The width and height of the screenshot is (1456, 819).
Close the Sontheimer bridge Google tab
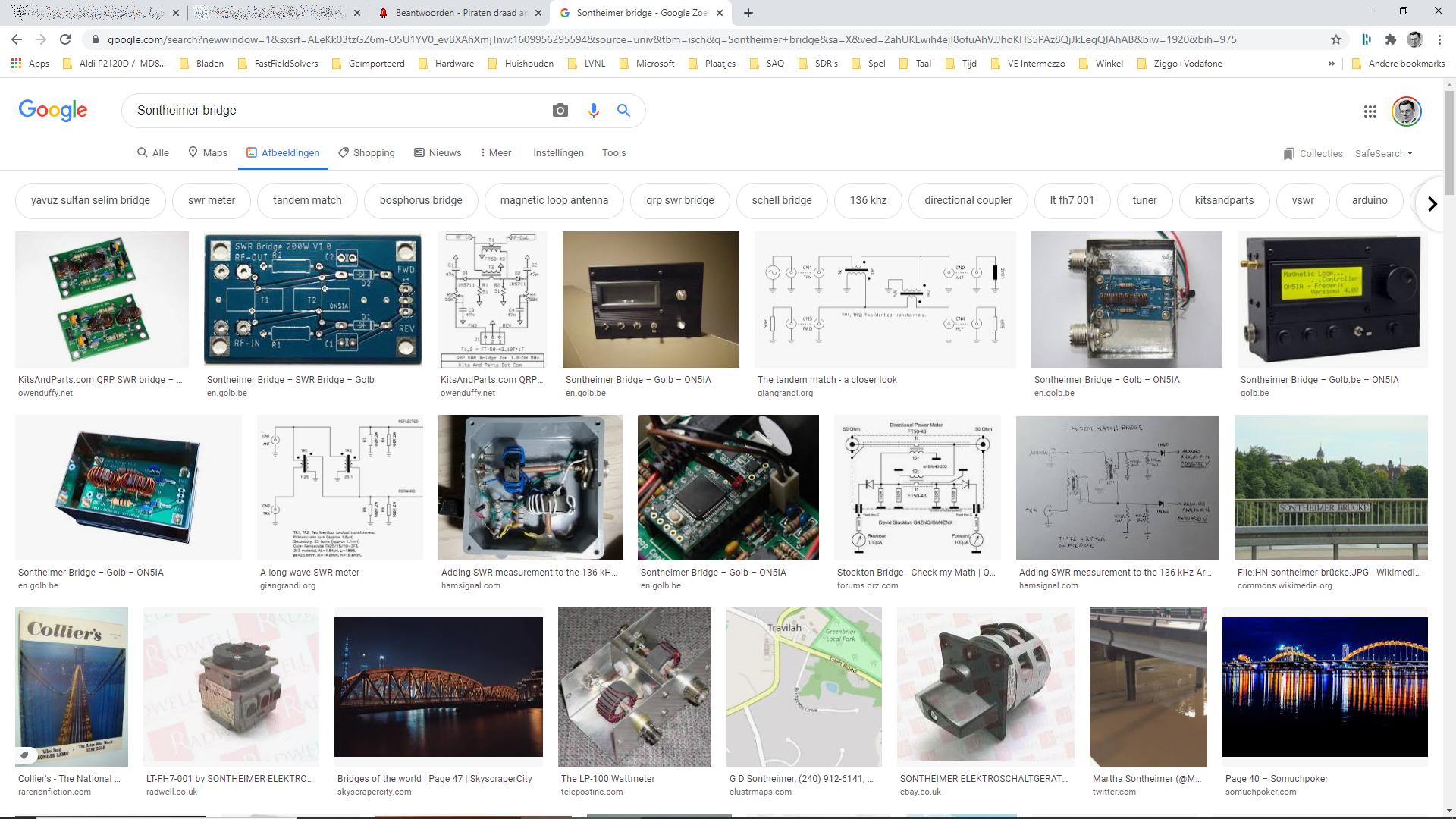click(x=720, y=13)
